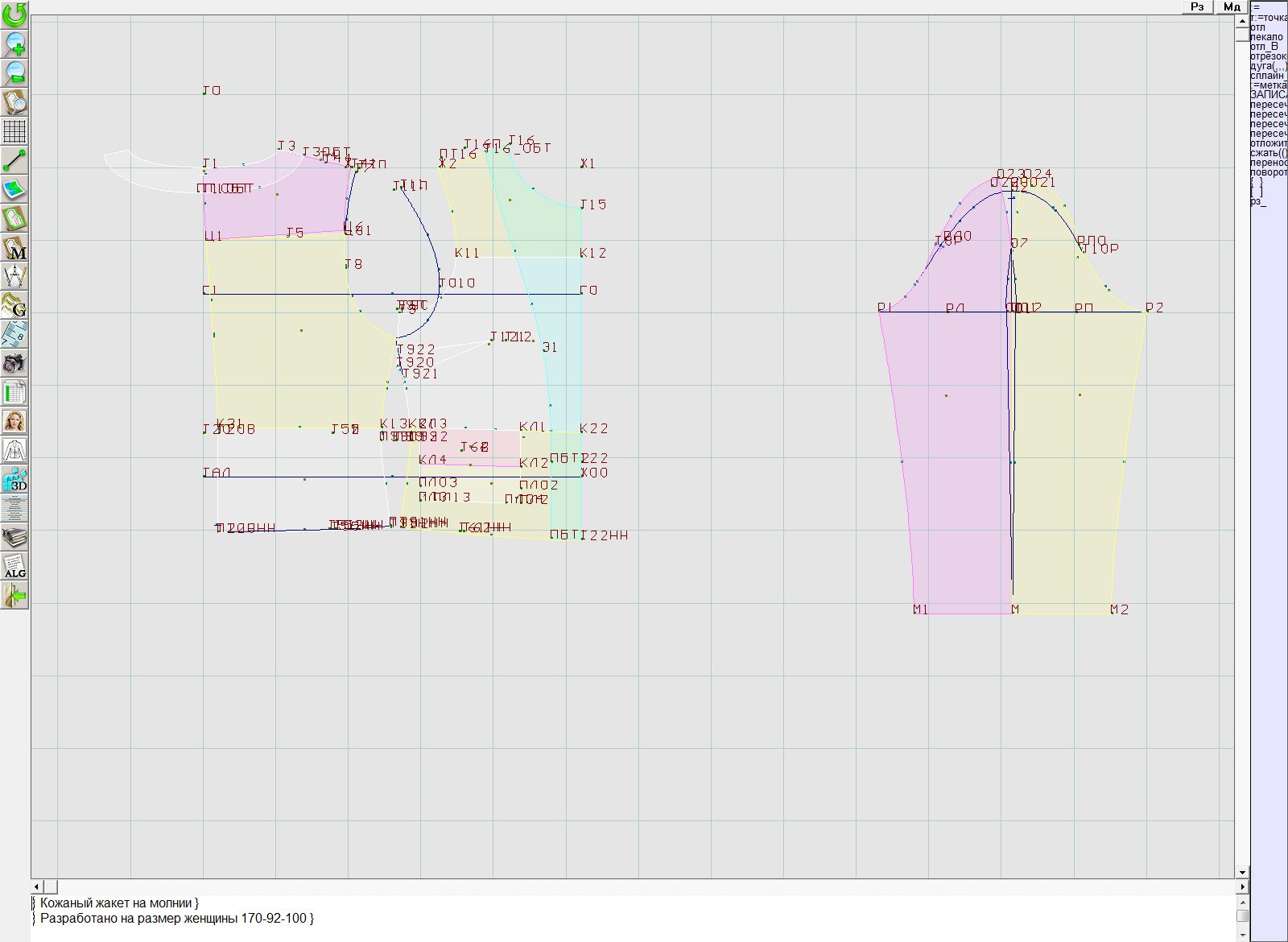Screen dimensions: 1288x942
Task: Open the woman's face portrait icon
Action: pos(14,421)
